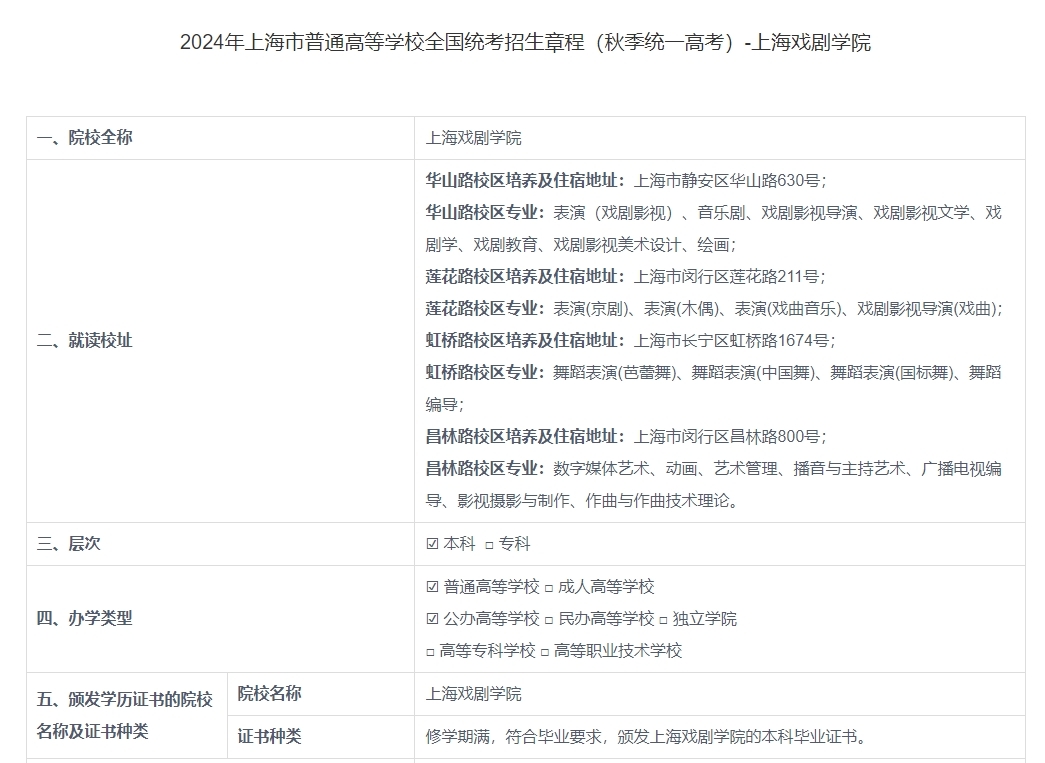This screenshot has height=763, width=1045.
Task: Click the 华山路校区培养及住宿地址 bold label
Action: 525,181
